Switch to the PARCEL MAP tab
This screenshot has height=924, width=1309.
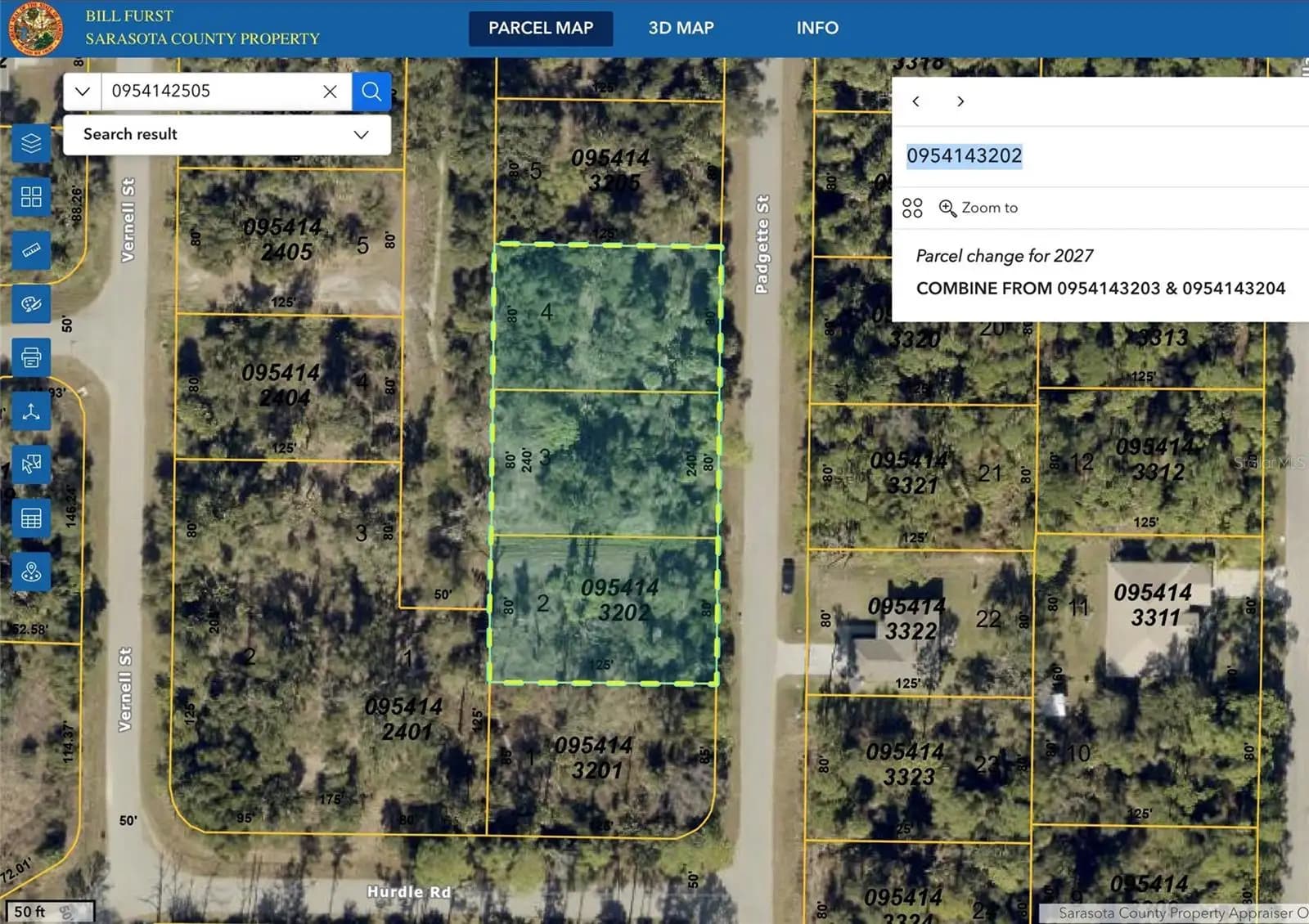tap(541, 28)
